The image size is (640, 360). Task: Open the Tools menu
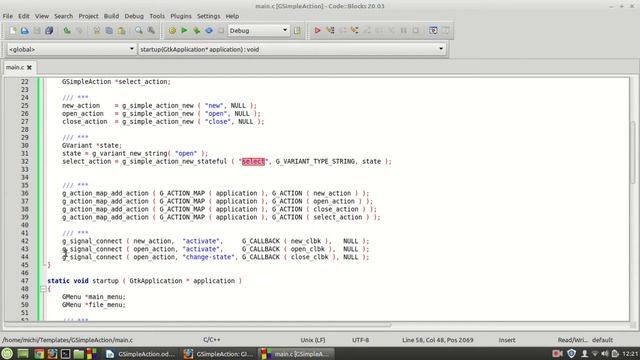click(157, 16)
